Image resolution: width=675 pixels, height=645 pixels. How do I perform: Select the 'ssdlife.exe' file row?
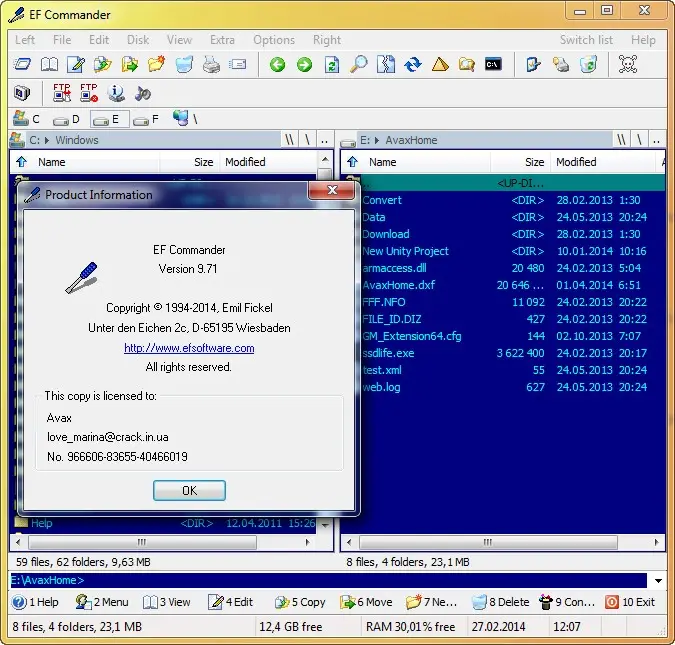pyautogui.click(x=503, y=353)
